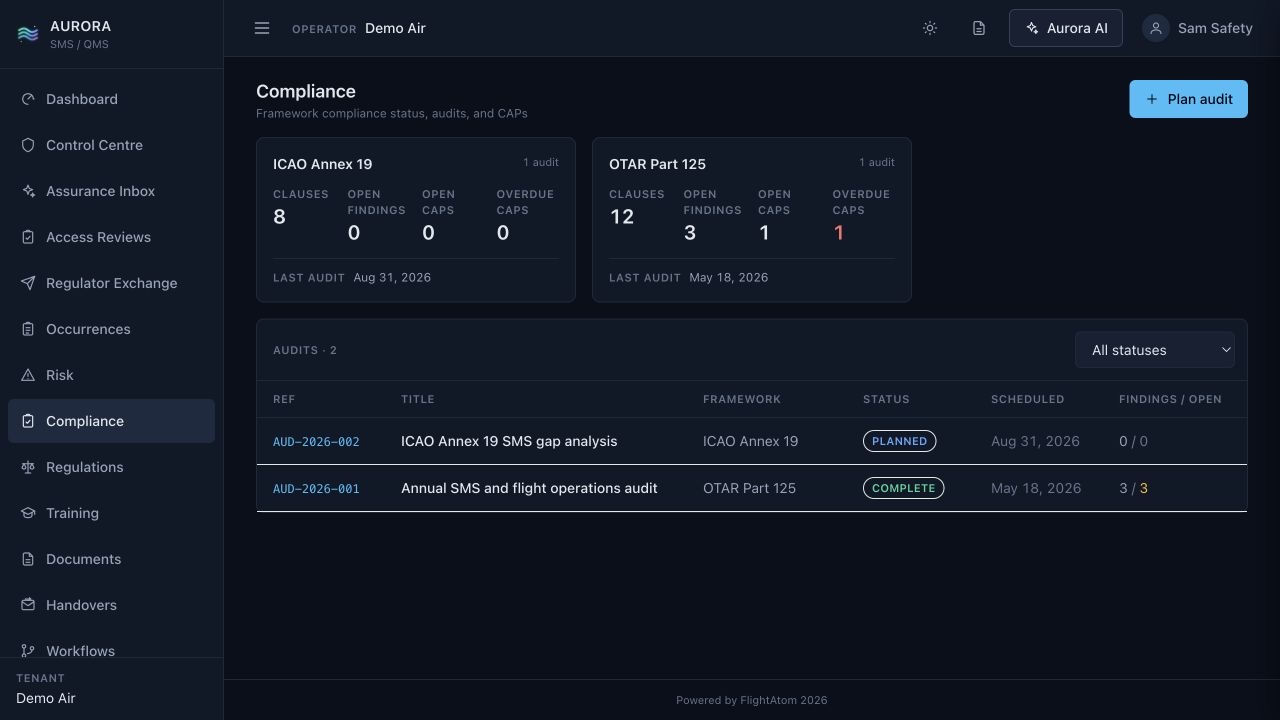Click the Compliance clipboard-check icon
Screen dimensions: 1280x720
[28, 421]
